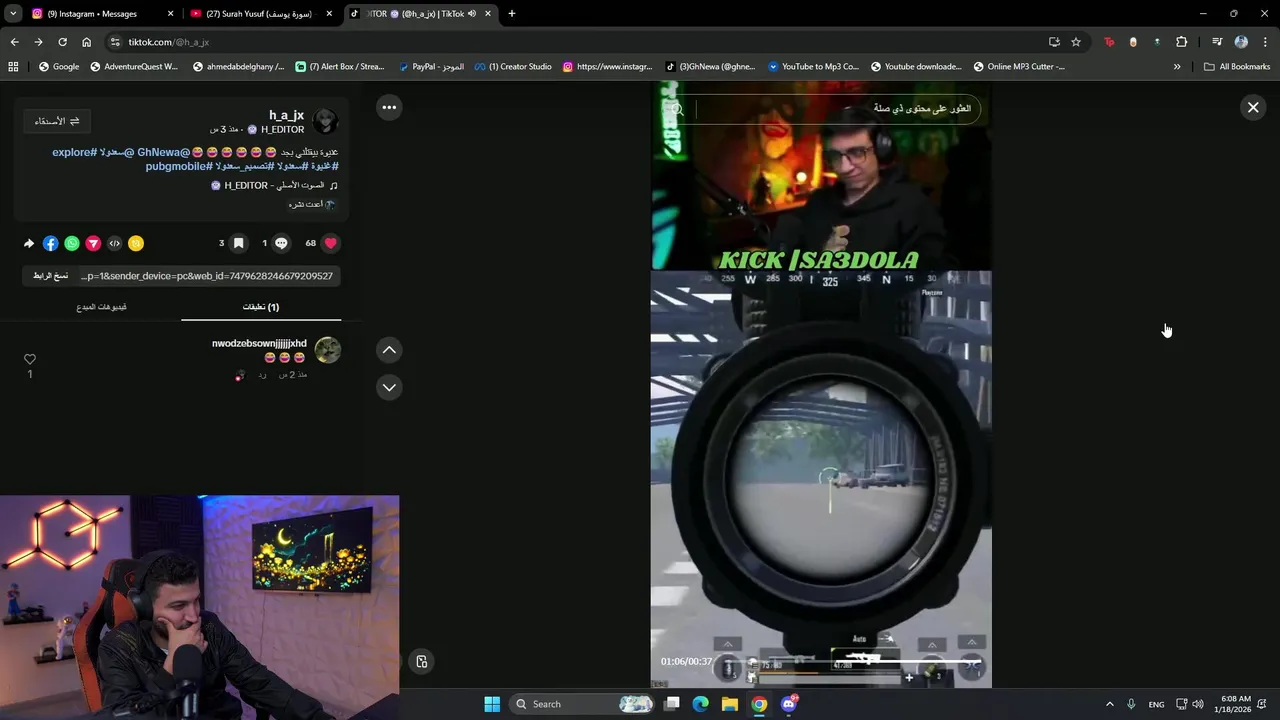This screenshot has height=720, width=1280.
Task: Share to WhatsApp
Action: click(72, 243)
